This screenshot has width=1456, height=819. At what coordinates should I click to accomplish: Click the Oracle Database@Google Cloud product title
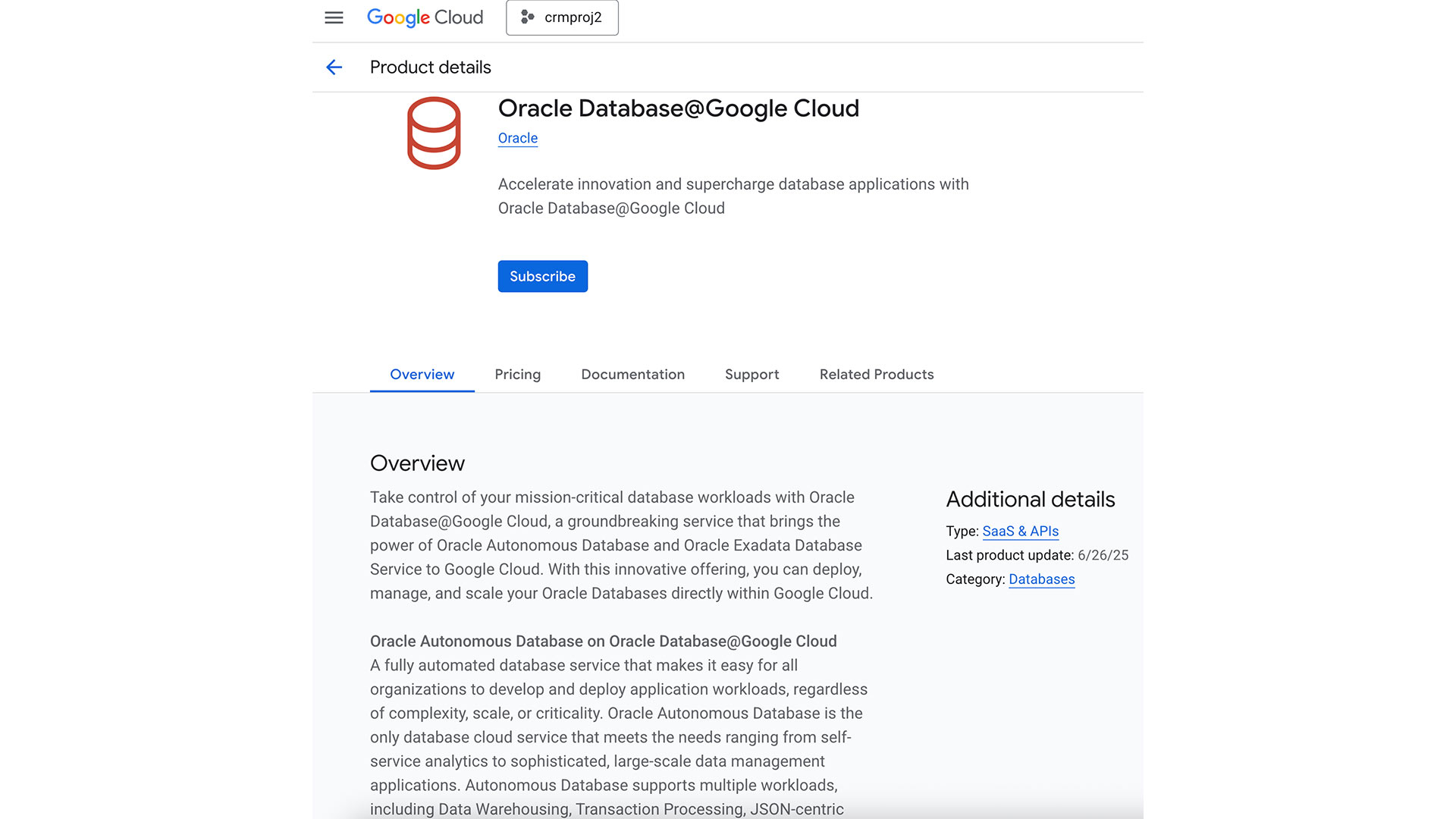(x=678, y=108)
